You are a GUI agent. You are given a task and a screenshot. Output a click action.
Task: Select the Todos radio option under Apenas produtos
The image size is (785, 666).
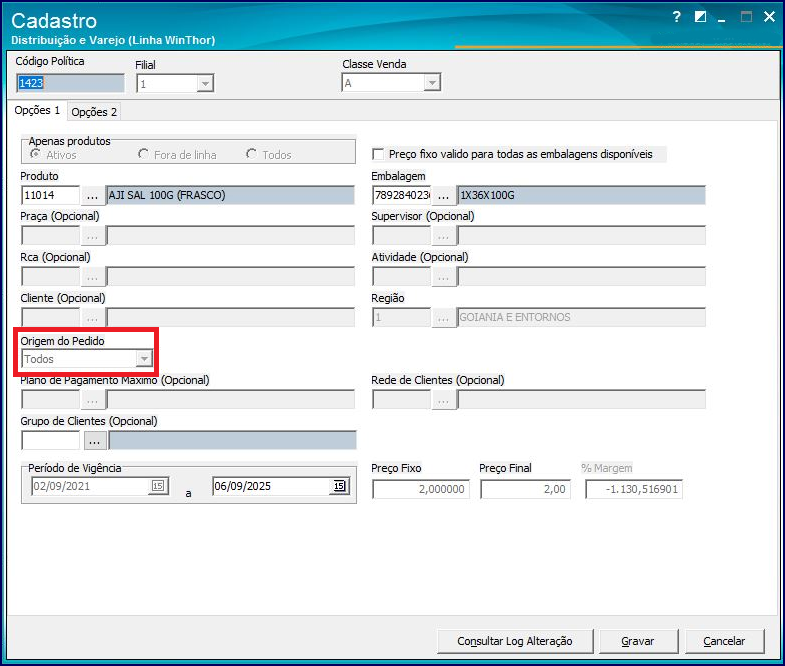click(x=251, y=154)
